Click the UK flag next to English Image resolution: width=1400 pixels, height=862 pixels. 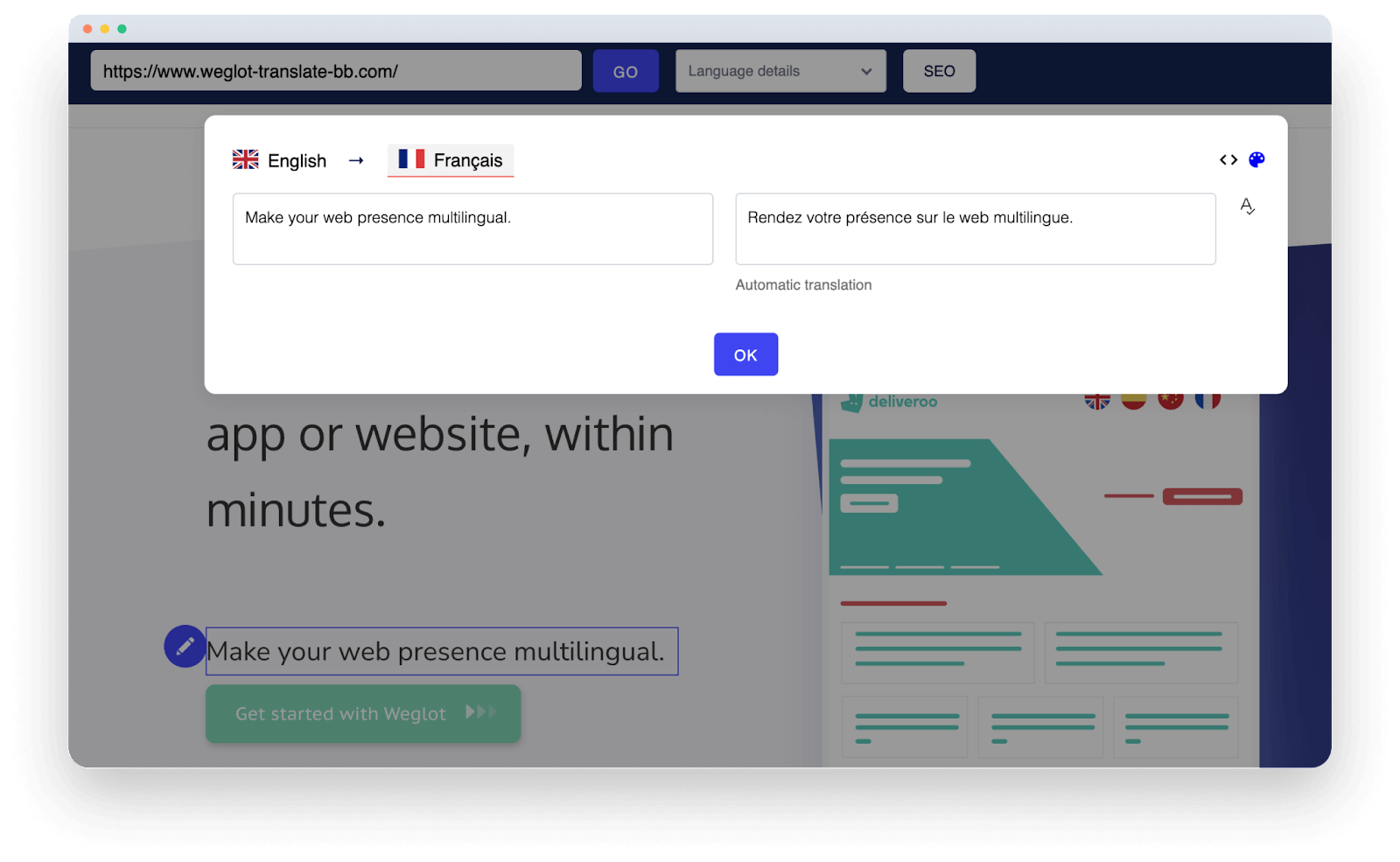[244, 159]
